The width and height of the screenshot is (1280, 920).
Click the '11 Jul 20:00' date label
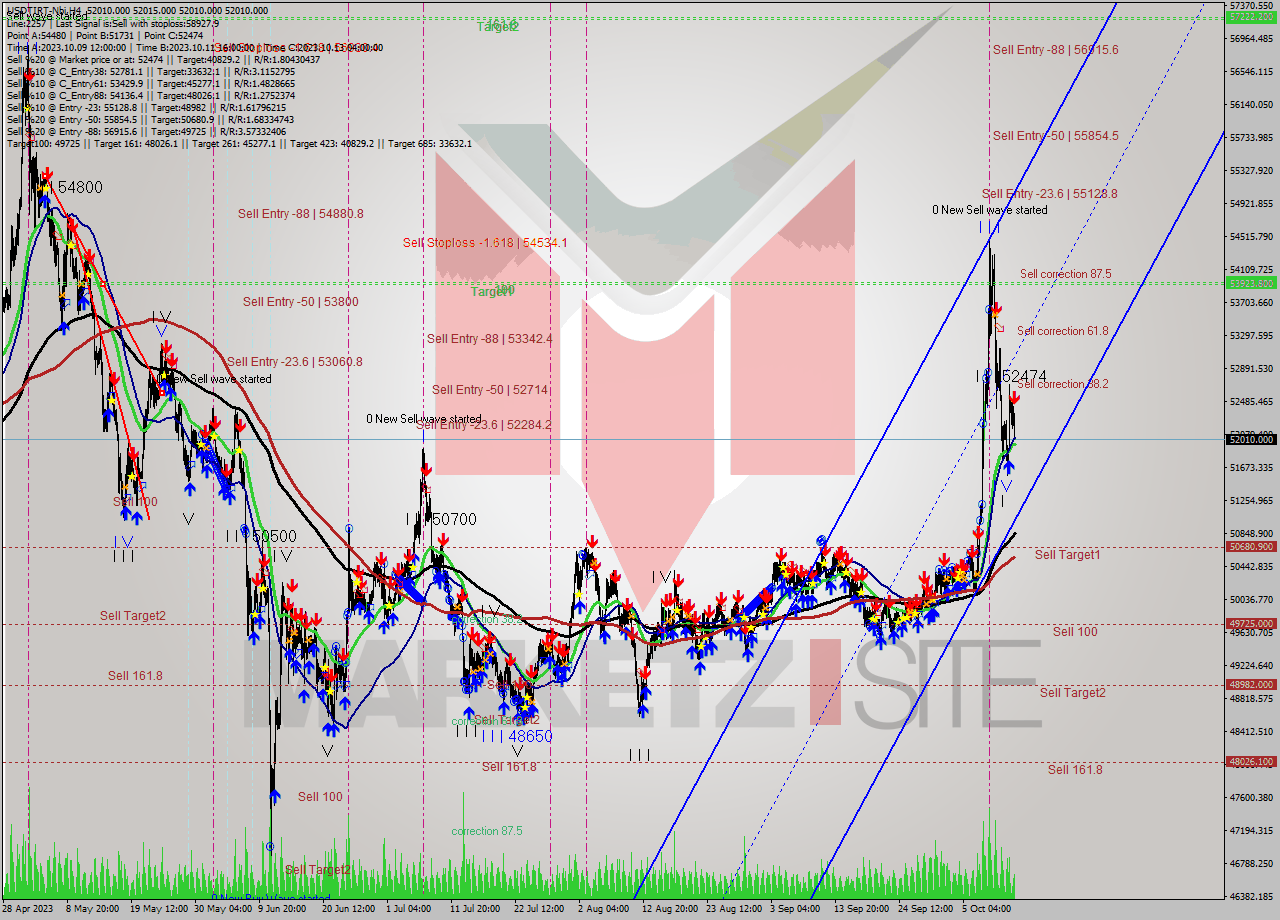(477, 910)
